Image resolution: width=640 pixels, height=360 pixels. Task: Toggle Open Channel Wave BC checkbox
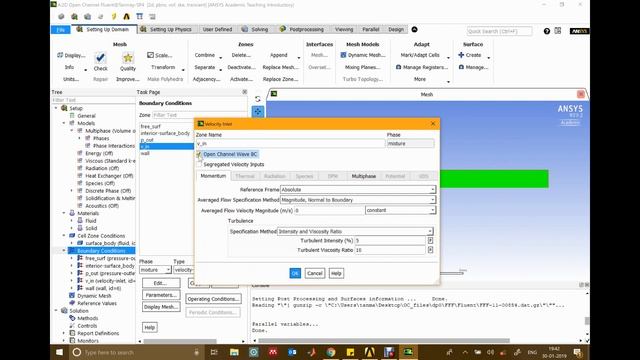pos(199,154)
